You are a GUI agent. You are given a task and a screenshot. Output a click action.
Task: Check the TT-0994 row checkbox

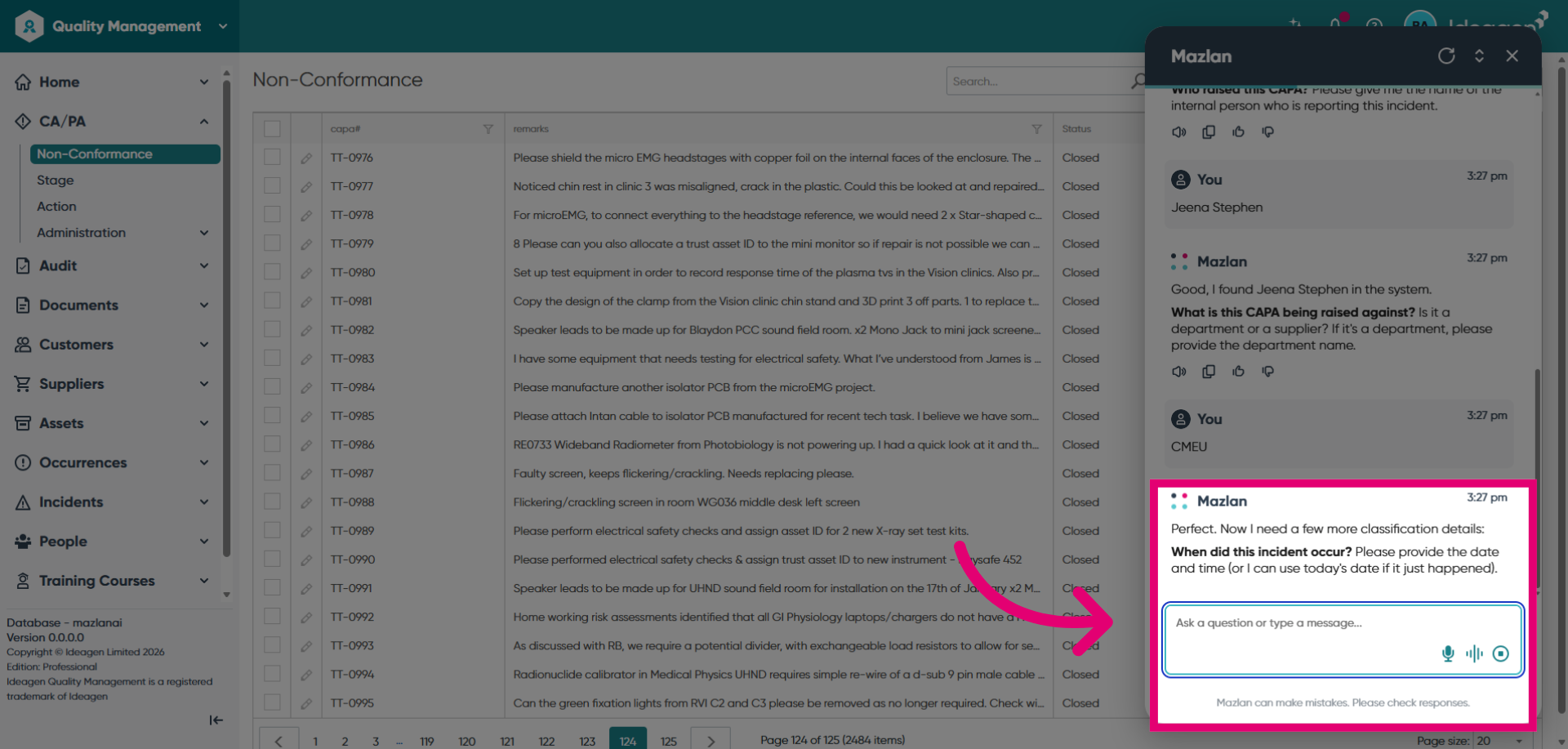pyautogui.click(x=272, y=674)
